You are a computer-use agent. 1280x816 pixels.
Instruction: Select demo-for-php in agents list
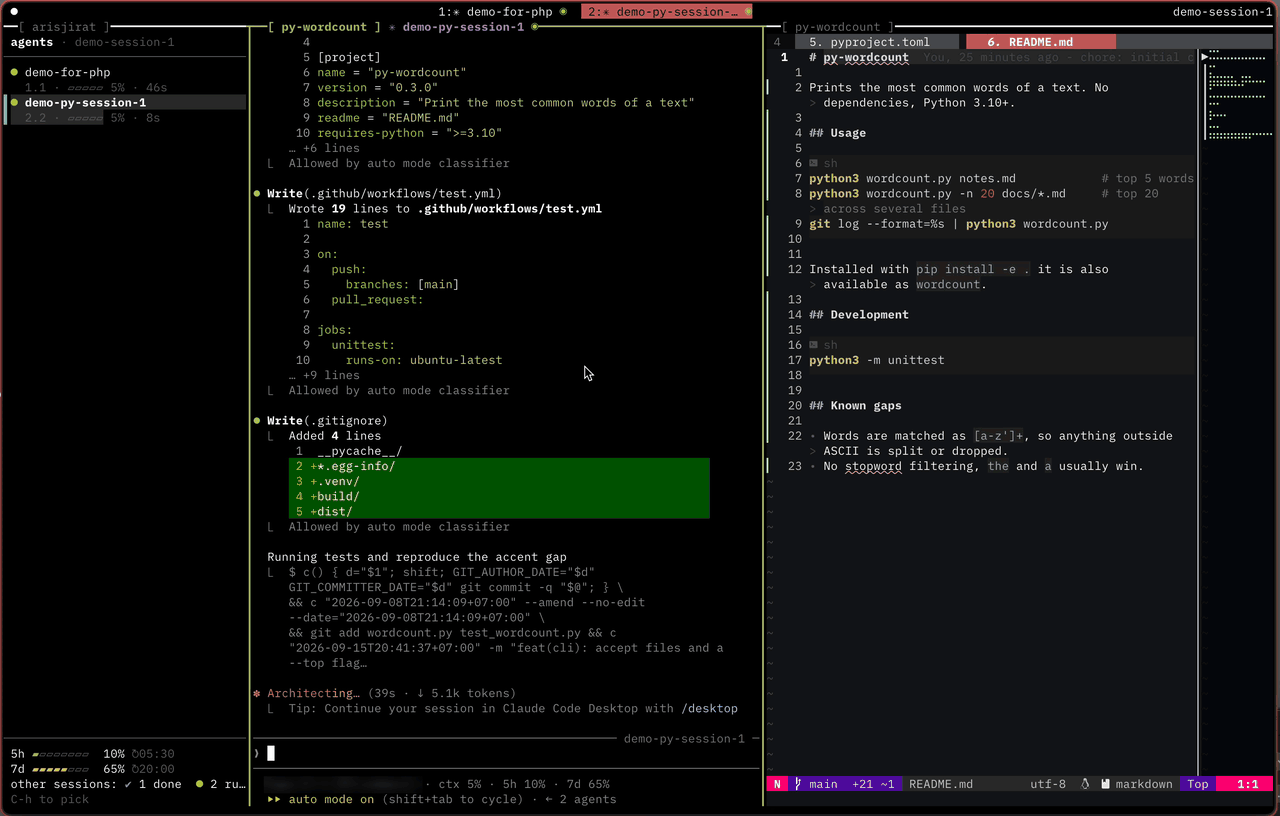tap(67, 72)
